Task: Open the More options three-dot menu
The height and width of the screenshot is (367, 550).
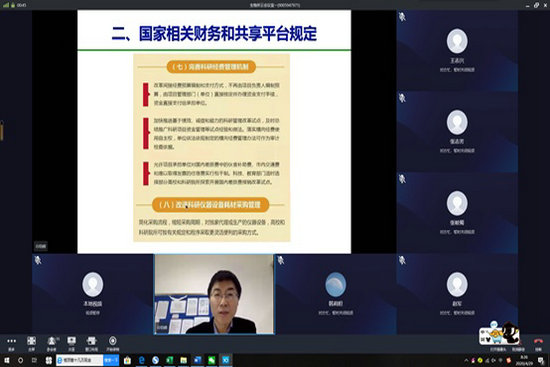Action: pos(11,341)
